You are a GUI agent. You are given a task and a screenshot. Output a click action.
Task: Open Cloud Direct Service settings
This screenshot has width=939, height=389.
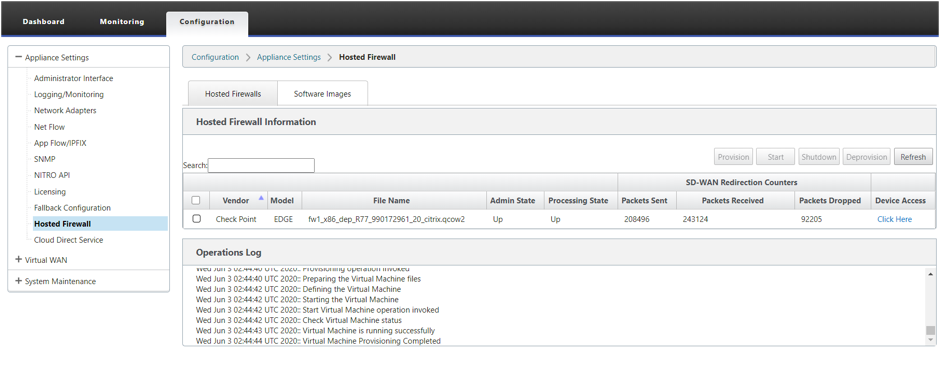click(68, 240)
